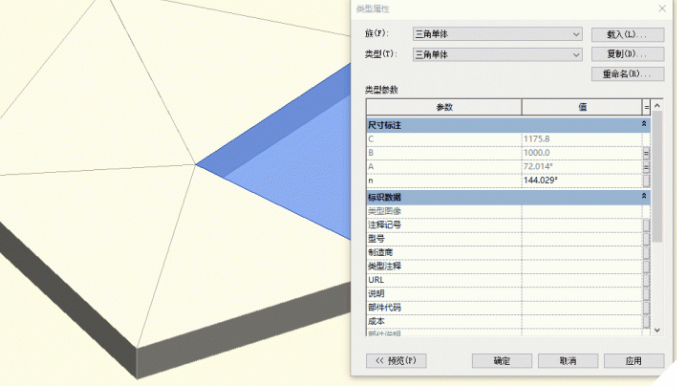
Task: Click the 取消 cancel button
Action: pos(568,361)
